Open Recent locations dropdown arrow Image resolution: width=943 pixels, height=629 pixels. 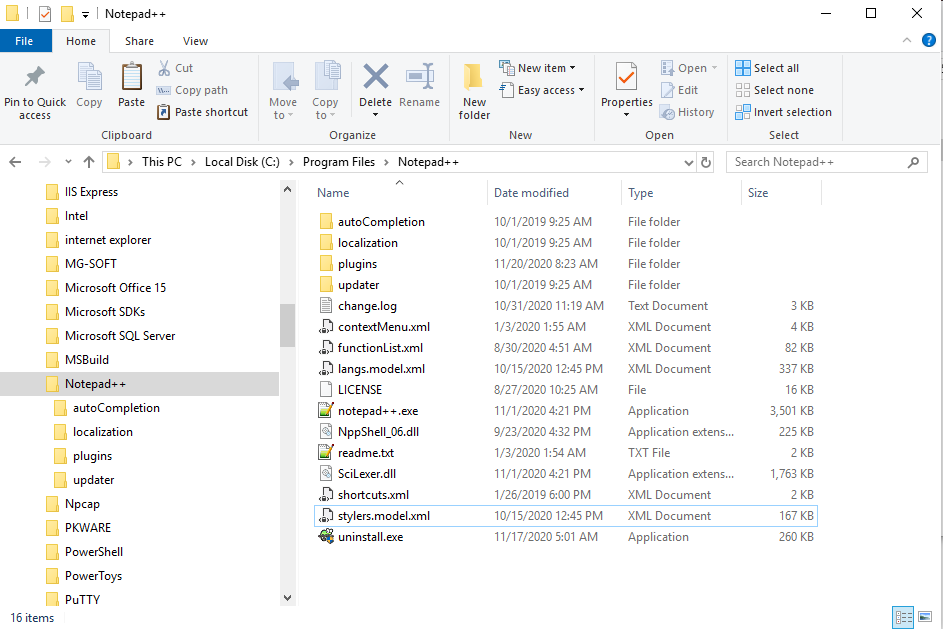pyautogui.click(x=68, y=162)
